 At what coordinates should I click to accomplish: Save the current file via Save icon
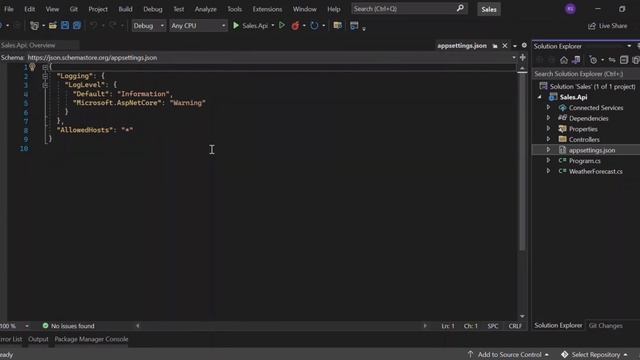(65, 25)
